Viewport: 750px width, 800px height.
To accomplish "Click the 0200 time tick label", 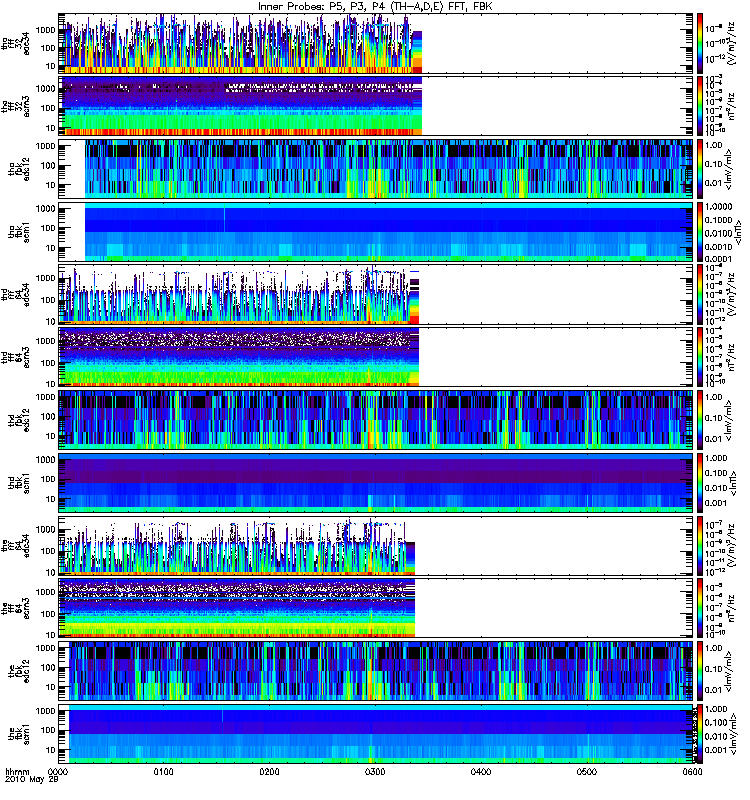I will (269, 772).
